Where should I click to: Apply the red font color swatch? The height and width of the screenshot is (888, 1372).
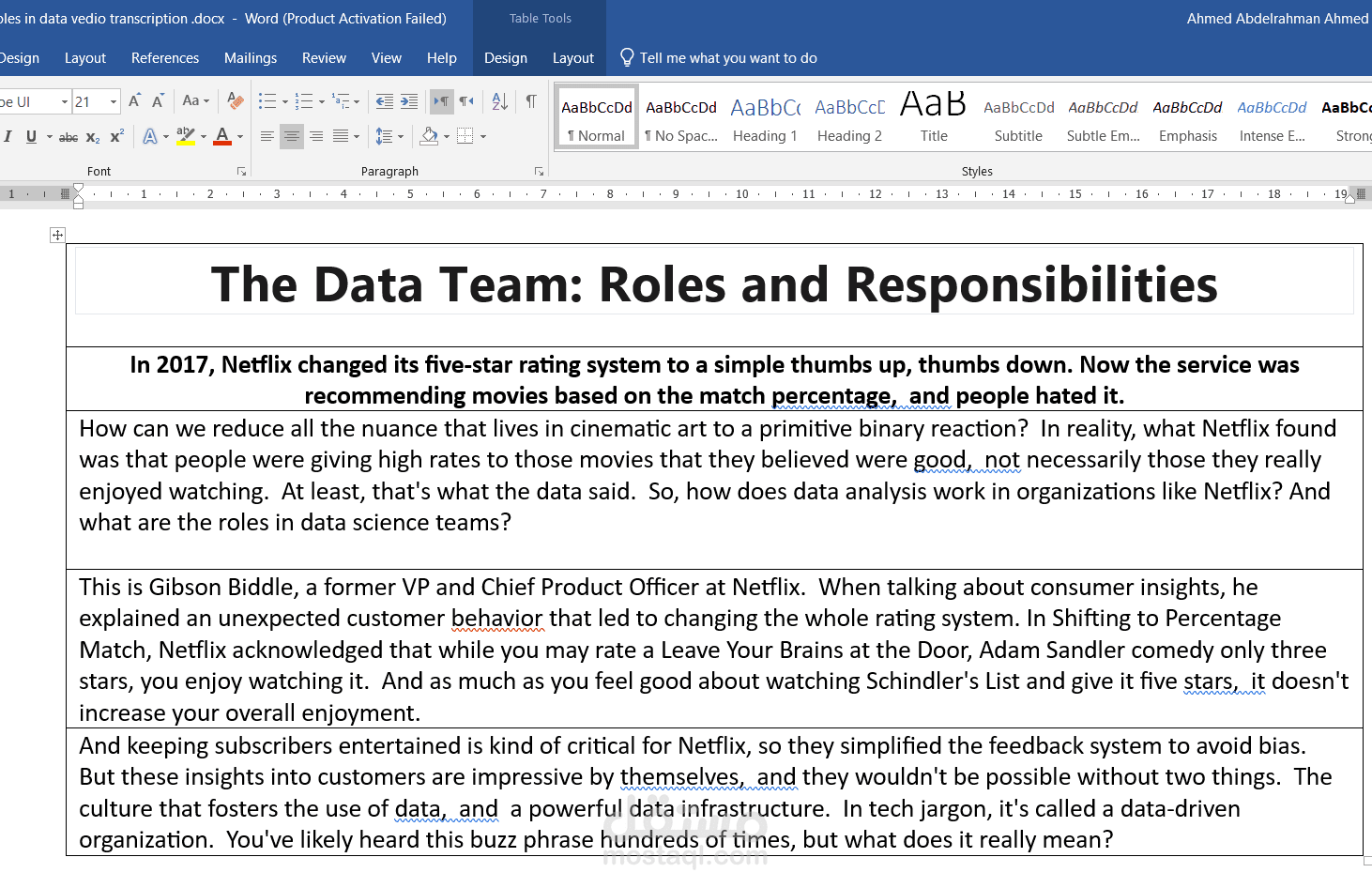point(222,137)
